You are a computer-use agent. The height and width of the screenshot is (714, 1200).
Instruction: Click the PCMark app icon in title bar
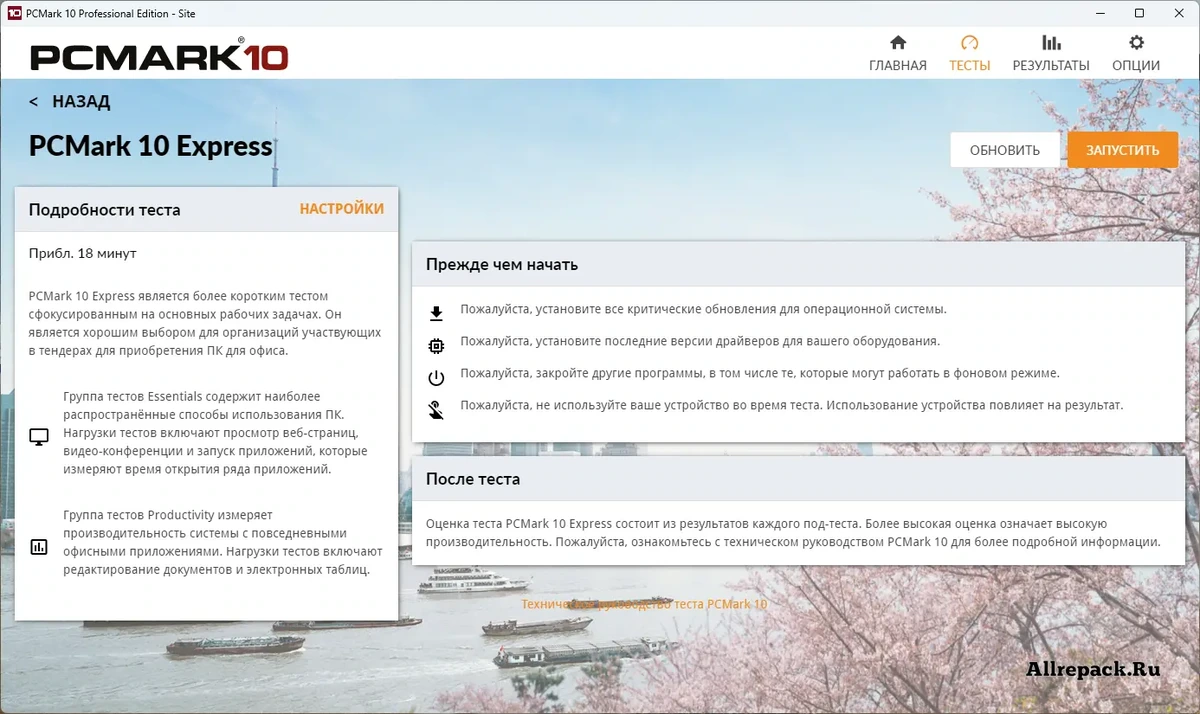pyautogui.click(x=14, y=13)
